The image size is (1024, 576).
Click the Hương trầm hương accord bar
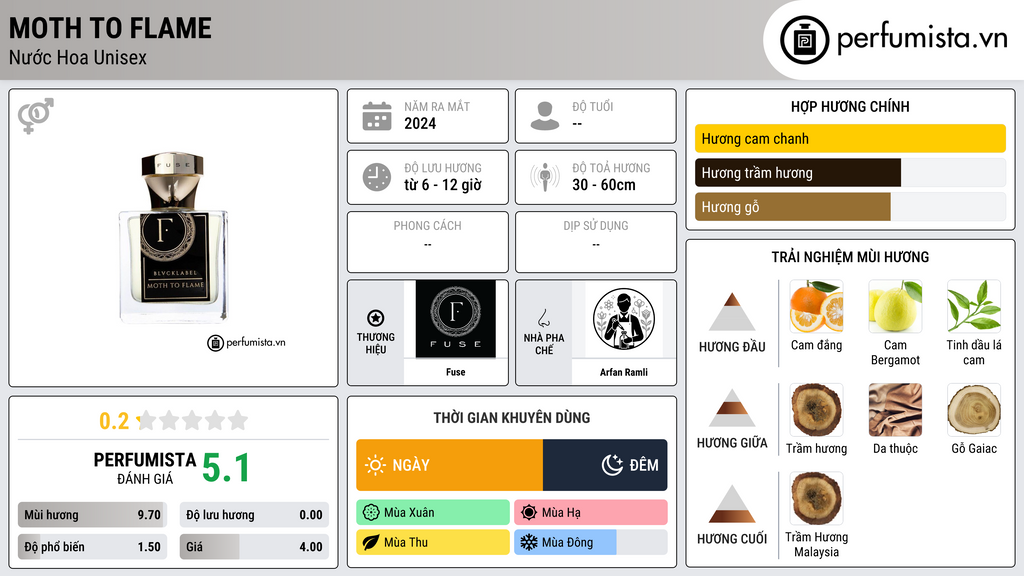850,172
